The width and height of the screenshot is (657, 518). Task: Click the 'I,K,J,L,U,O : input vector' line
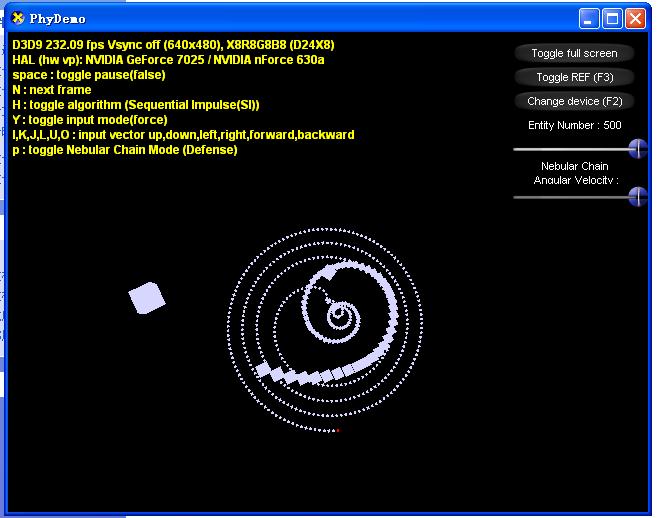tap(183, 135)
